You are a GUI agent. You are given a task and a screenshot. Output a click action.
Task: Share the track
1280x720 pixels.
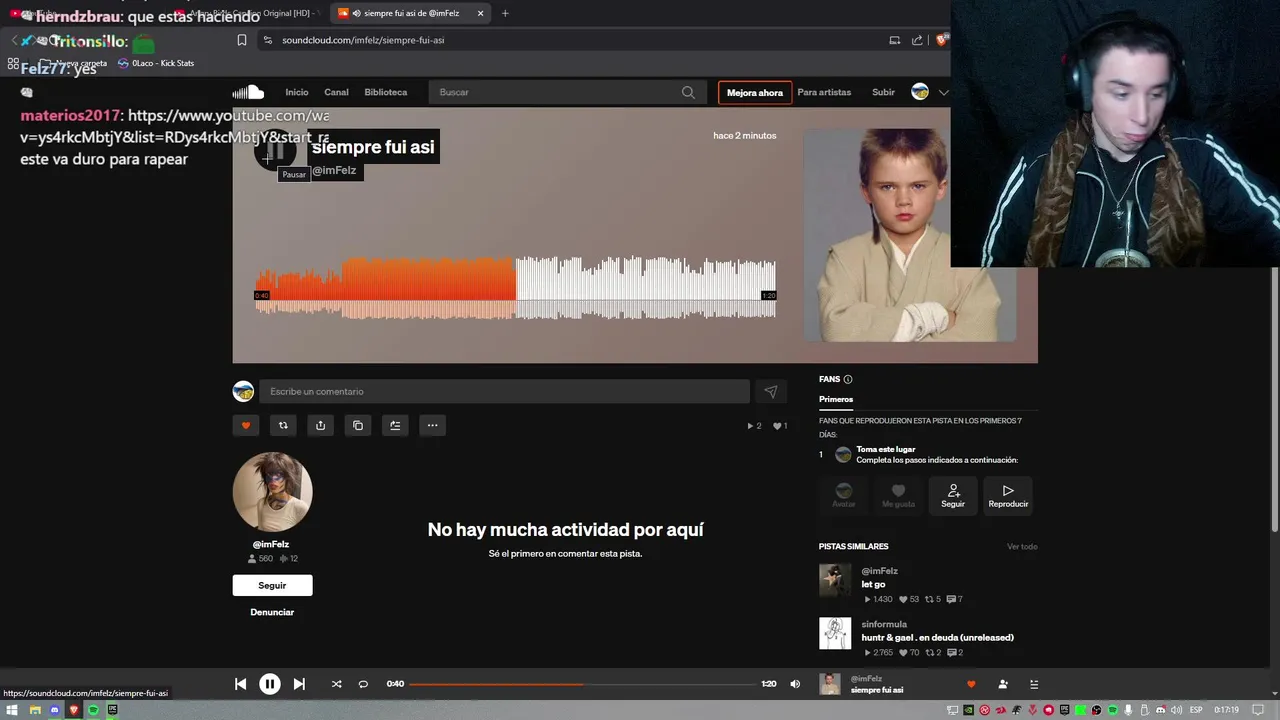320,425
